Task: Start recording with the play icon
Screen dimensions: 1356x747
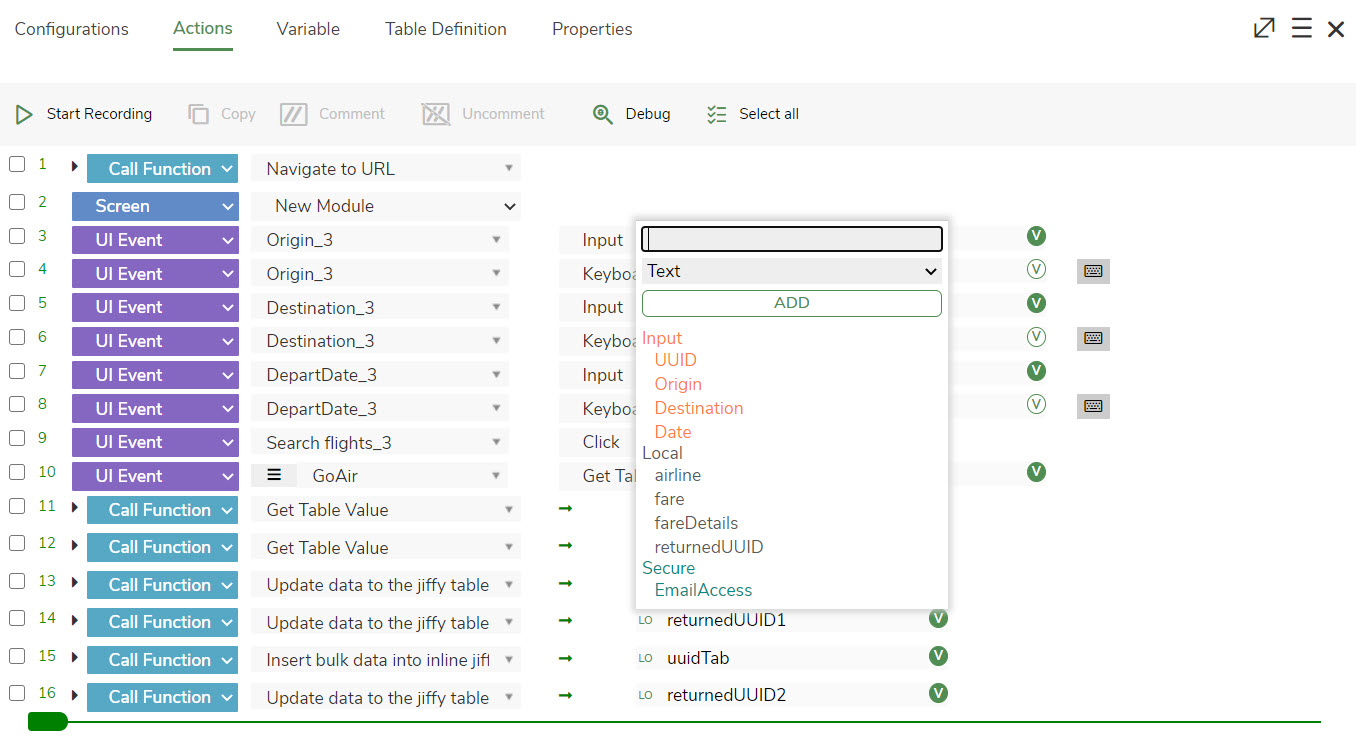Action: coord(24,114)
